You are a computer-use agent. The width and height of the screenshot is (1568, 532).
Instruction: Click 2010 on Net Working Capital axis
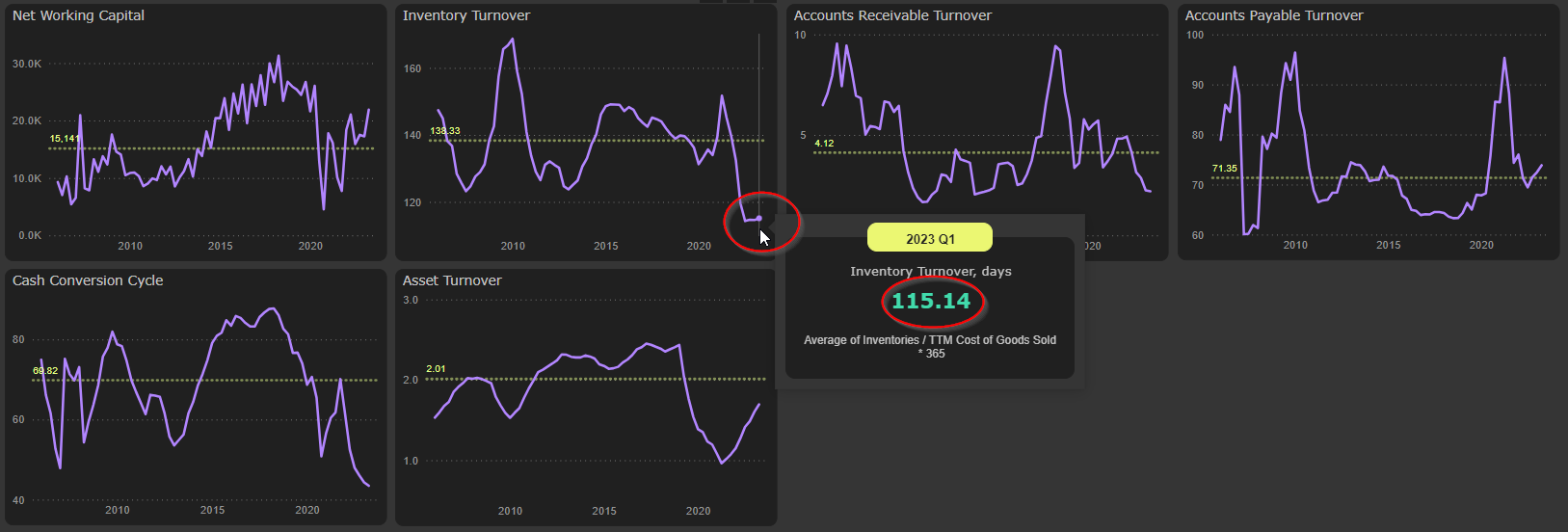click(130, 246)
